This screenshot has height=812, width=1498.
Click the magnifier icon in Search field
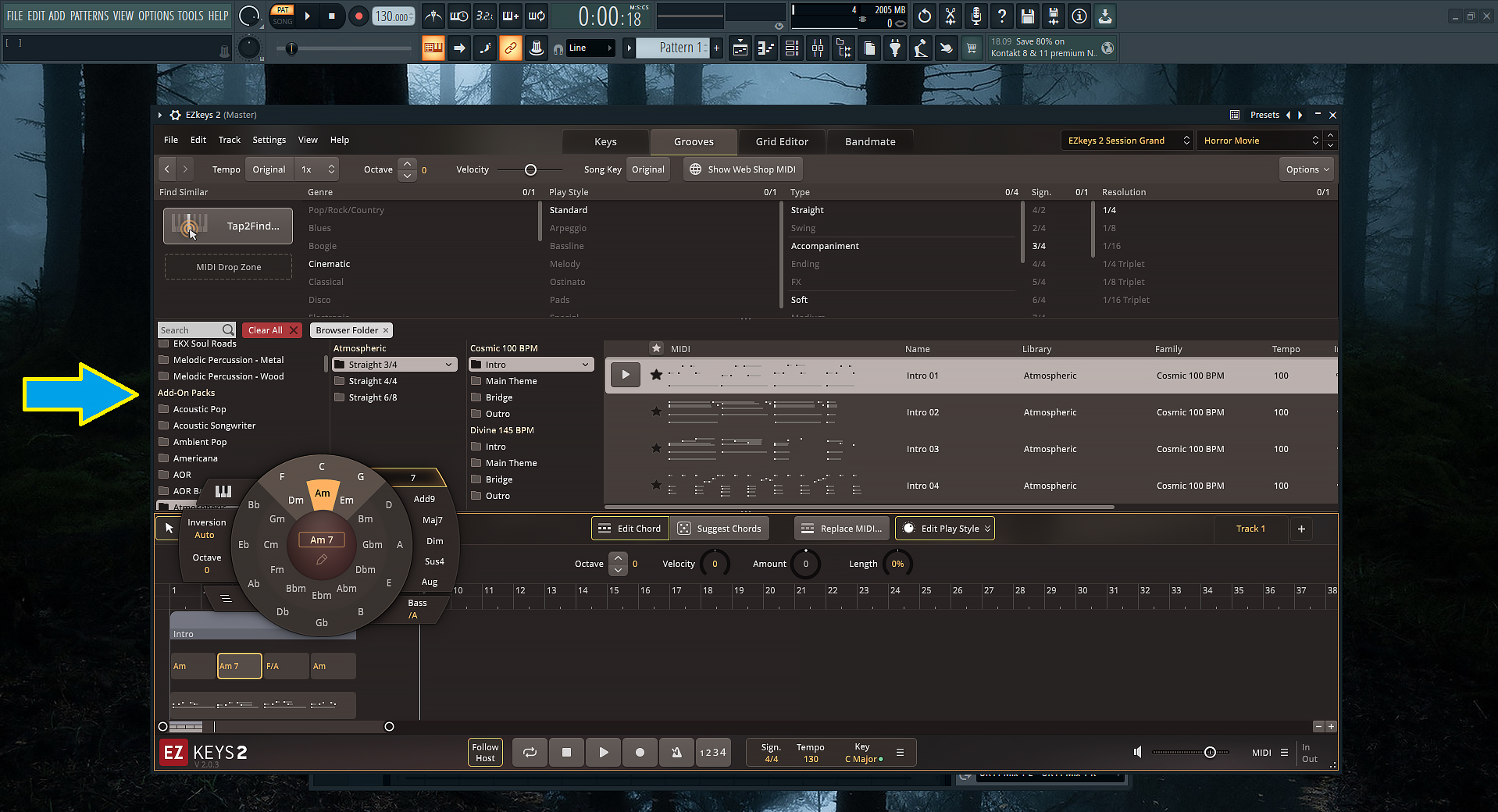(x=227, y=330)
